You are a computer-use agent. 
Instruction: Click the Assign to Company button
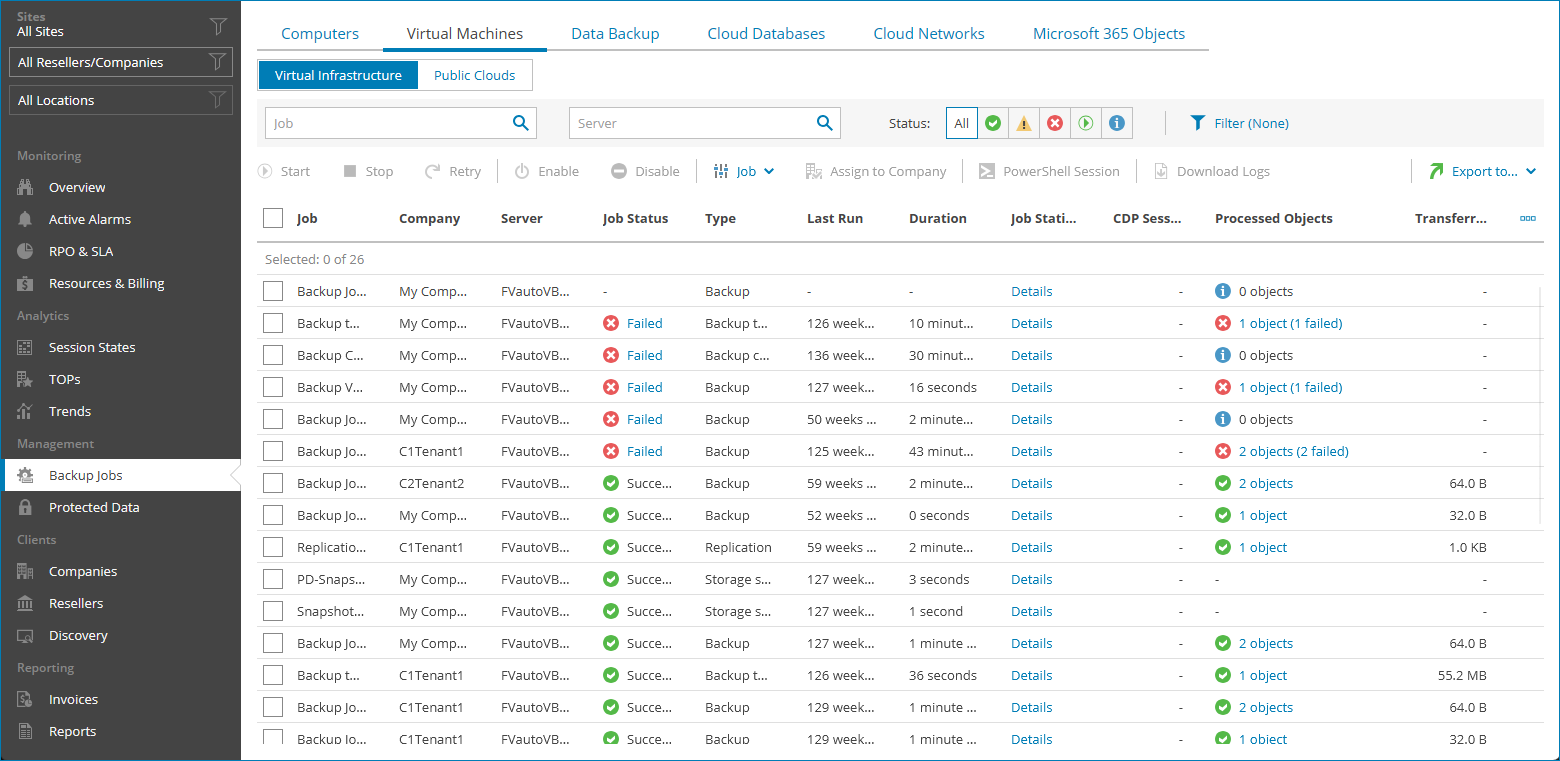[x=876, y=171]
